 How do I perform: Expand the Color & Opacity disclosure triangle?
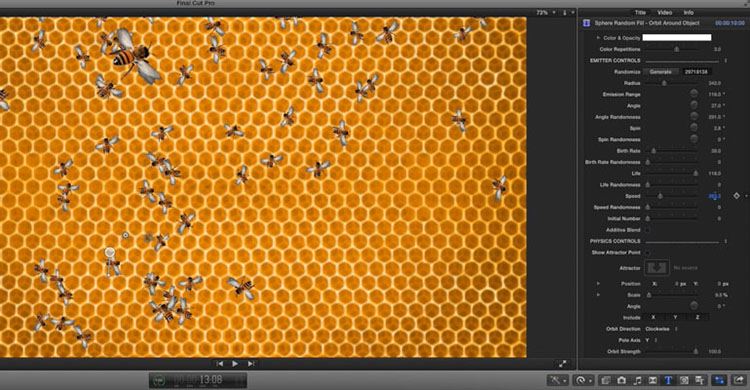597,37
